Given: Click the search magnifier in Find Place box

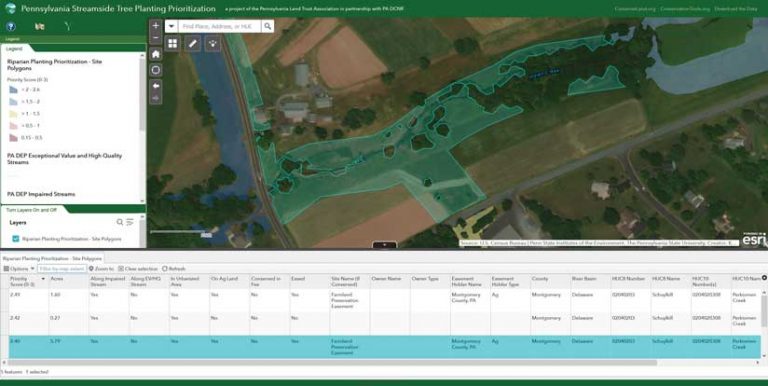Looking at the screenshot, I should tap(267, 26).
